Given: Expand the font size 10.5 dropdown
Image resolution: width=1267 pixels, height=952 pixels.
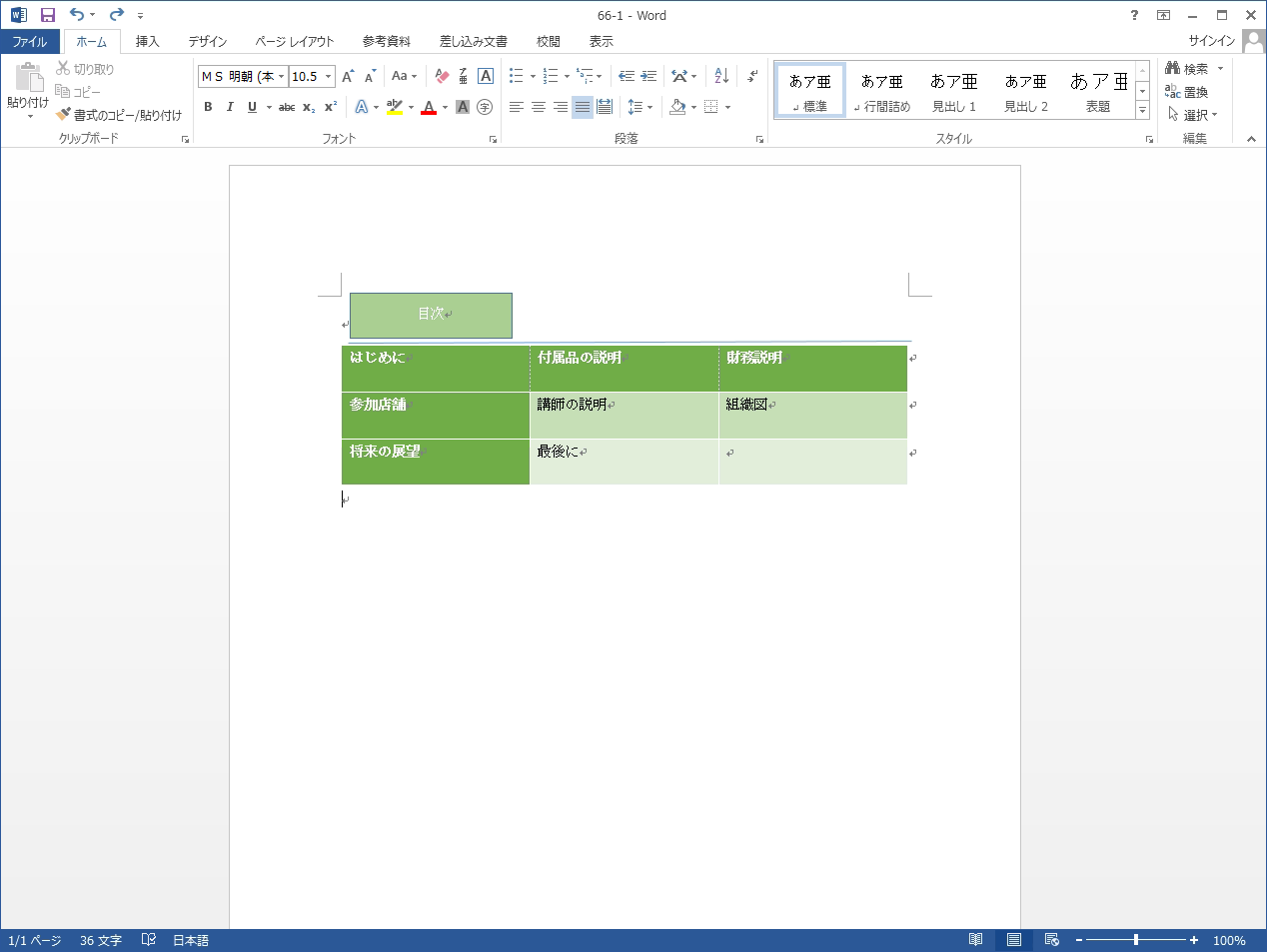Looking at the screenshot, I should click(x=328, y=76).
